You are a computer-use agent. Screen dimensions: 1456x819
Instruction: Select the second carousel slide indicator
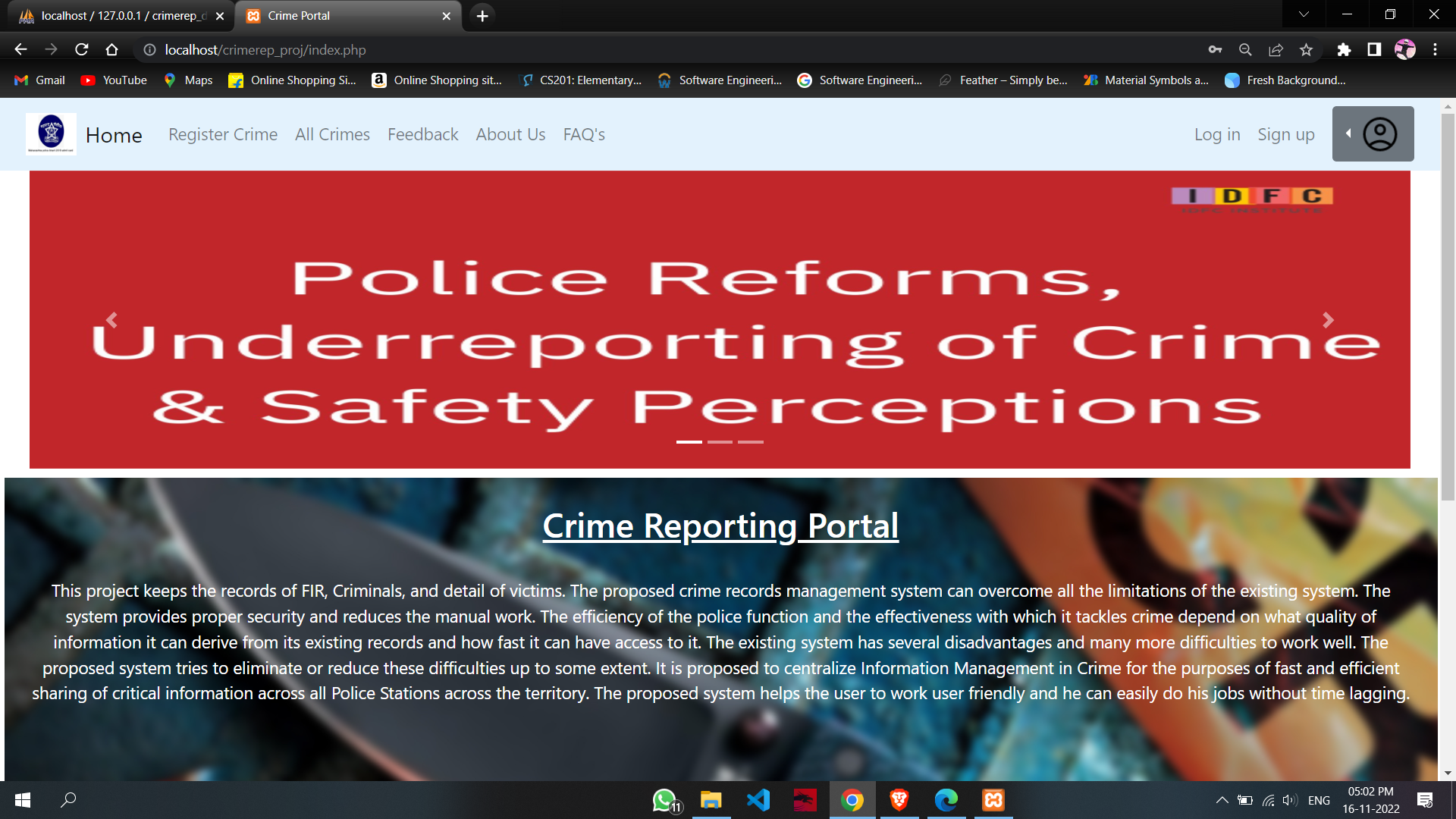720,441
